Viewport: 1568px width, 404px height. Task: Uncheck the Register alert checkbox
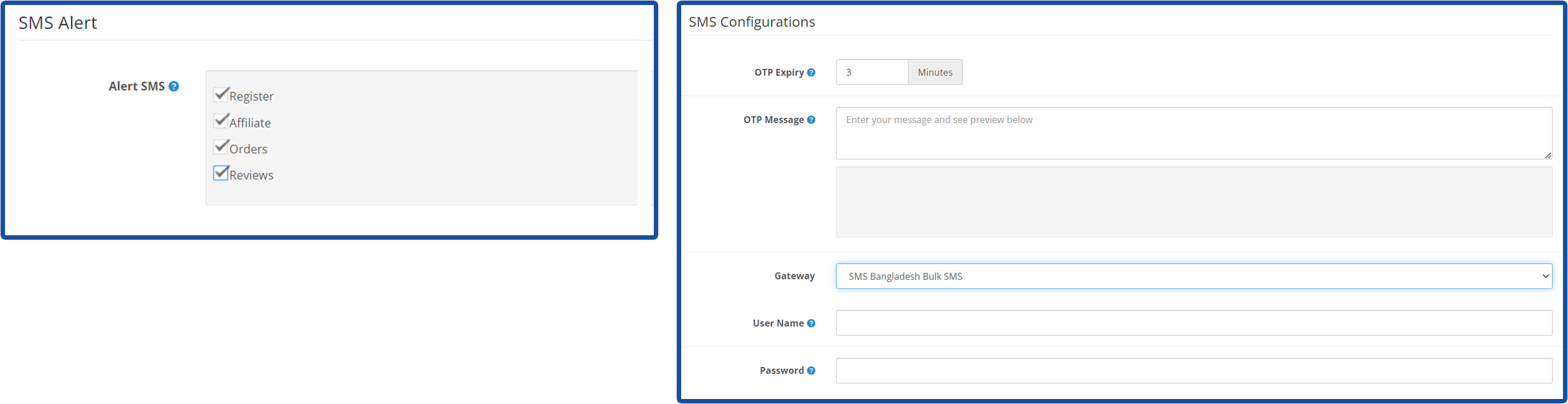(220, 95)
